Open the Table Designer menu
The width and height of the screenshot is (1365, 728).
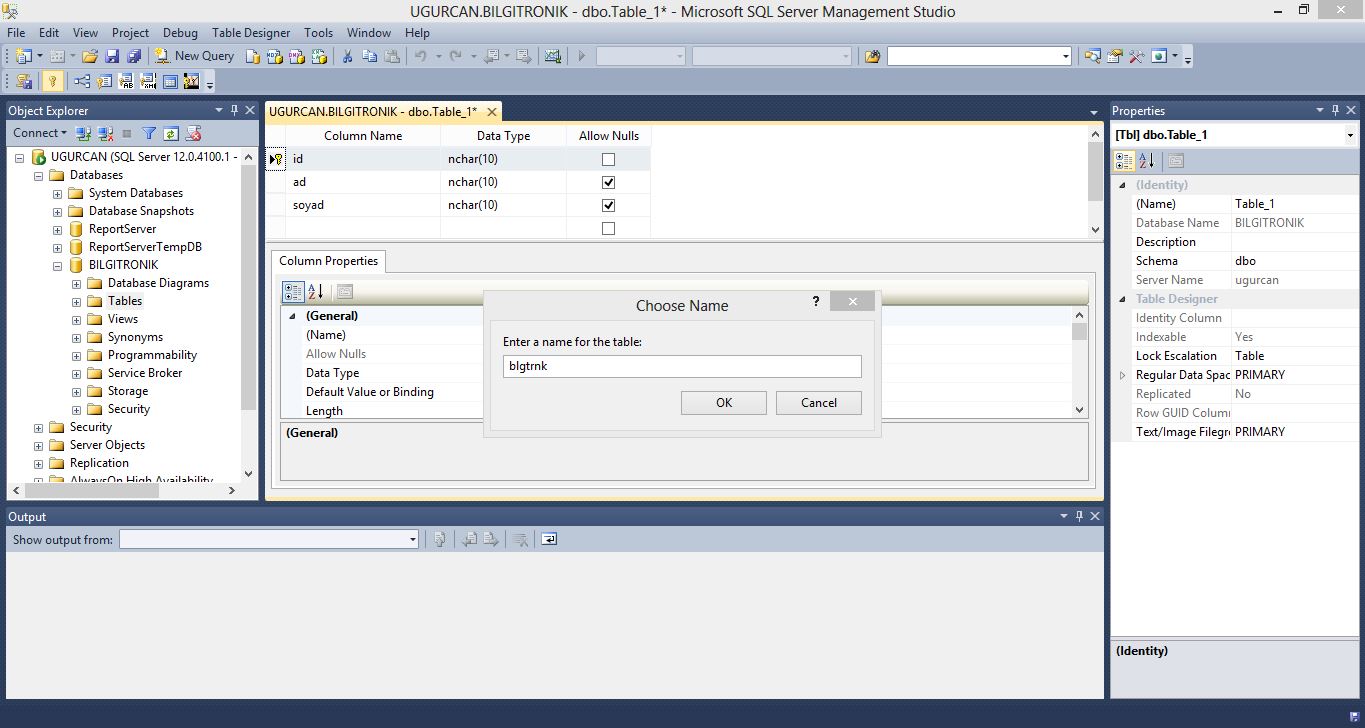[251, 32]
